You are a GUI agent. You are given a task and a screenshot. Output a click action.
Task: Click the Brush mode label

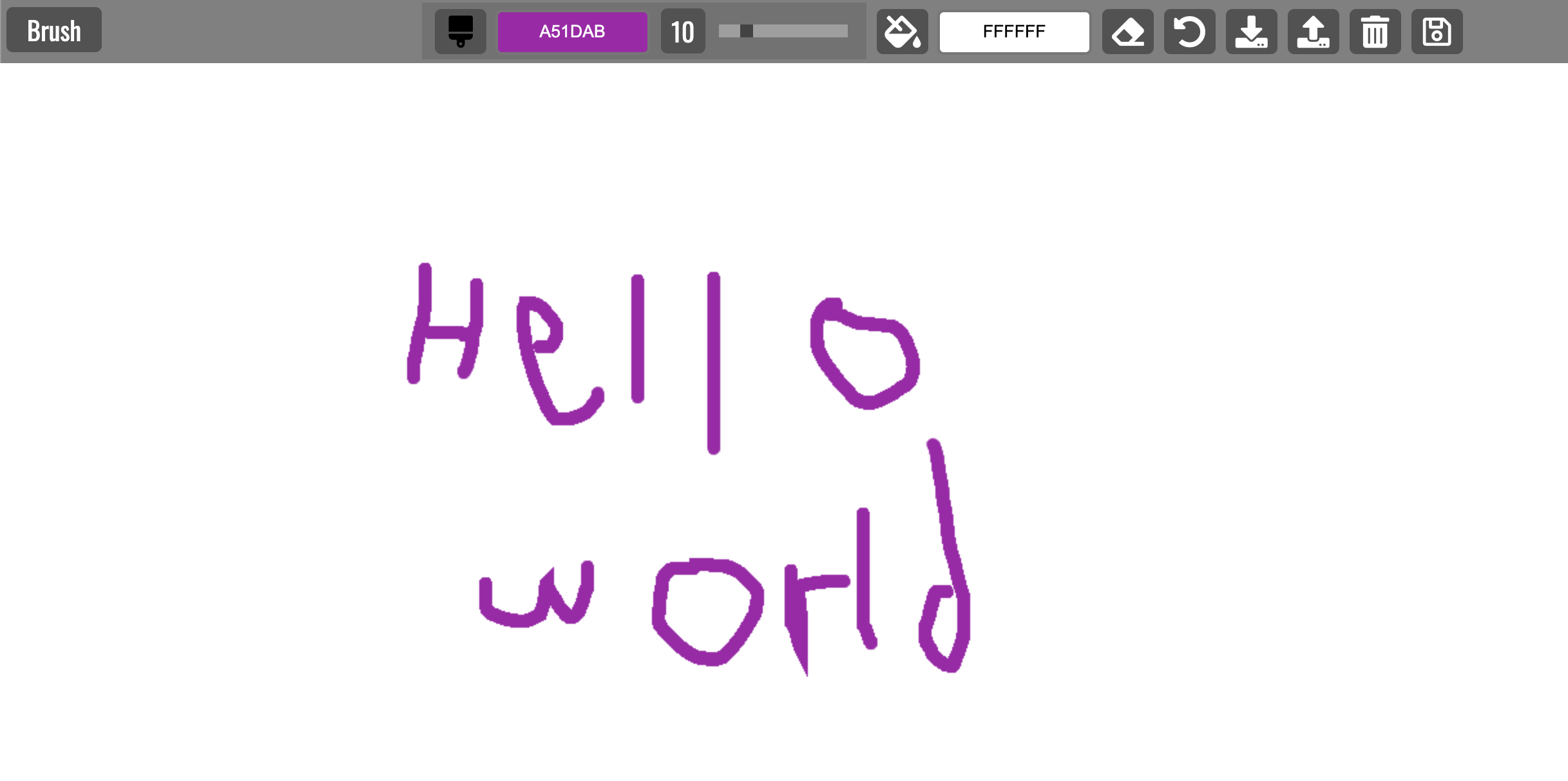point(54,30)
